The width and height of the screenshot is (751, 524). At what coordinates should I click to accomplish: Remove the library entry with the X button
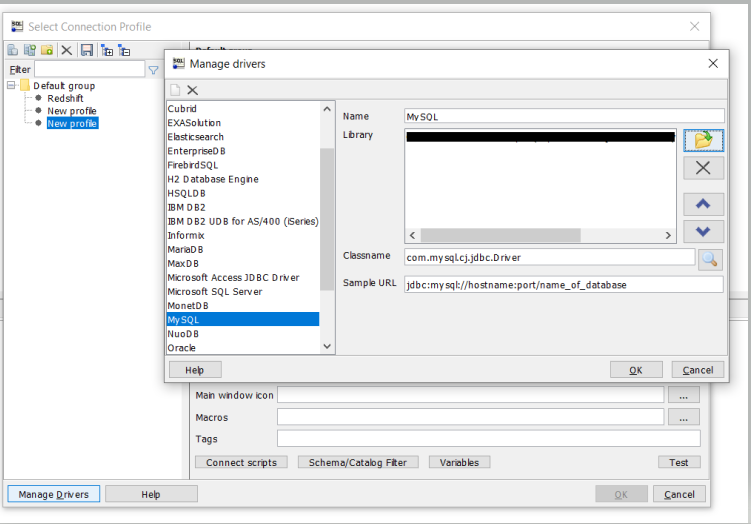coord(703,168)
